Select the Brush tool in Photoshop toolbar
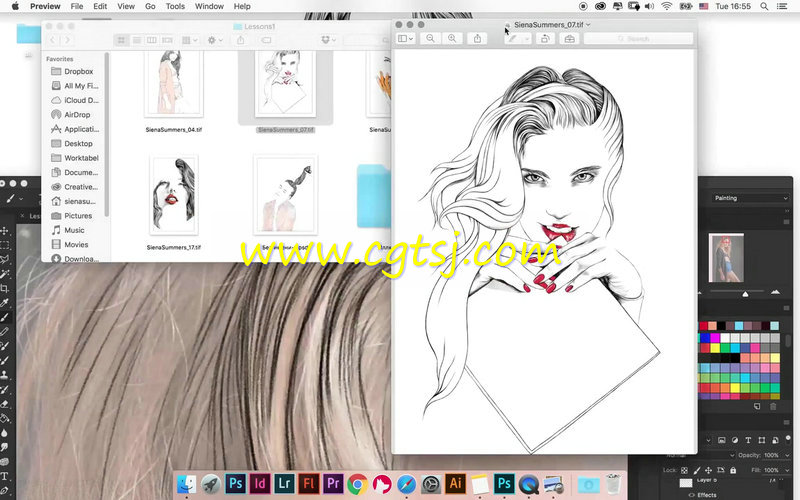 [x=5, y=317]
